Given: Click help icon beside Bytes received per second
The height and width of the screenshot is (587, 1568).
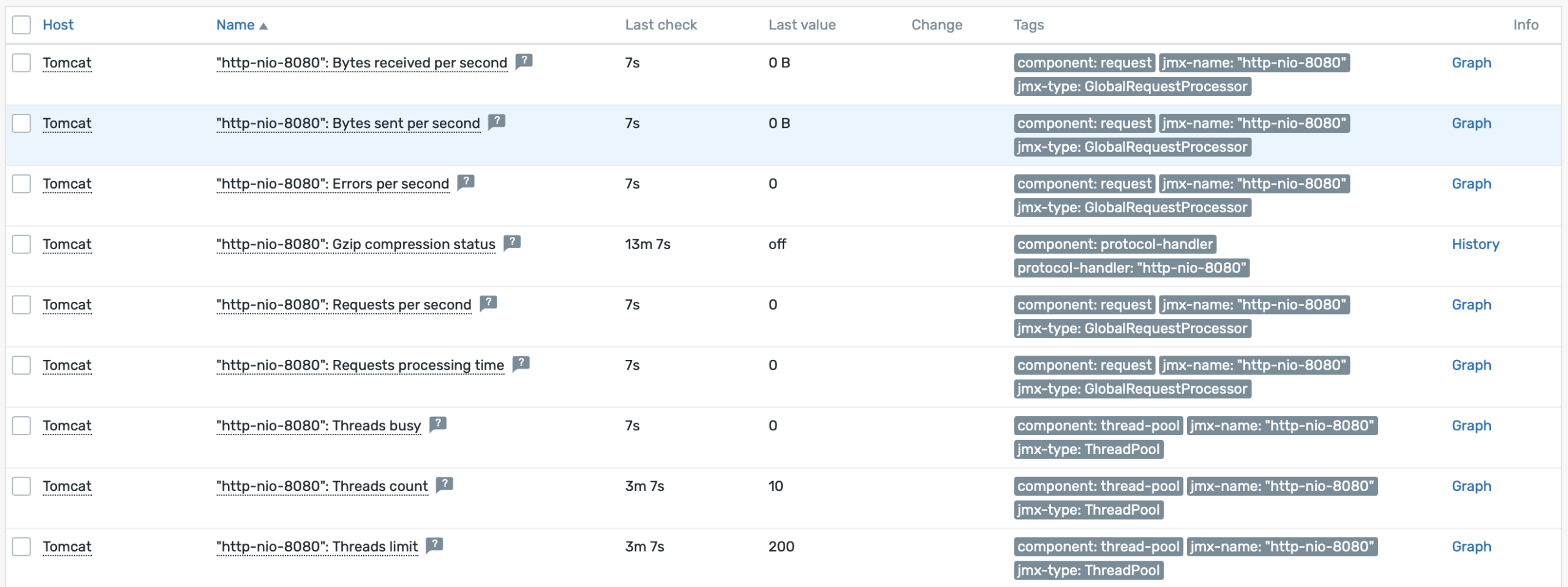Looking at the screenshot, I should (524, 61).
